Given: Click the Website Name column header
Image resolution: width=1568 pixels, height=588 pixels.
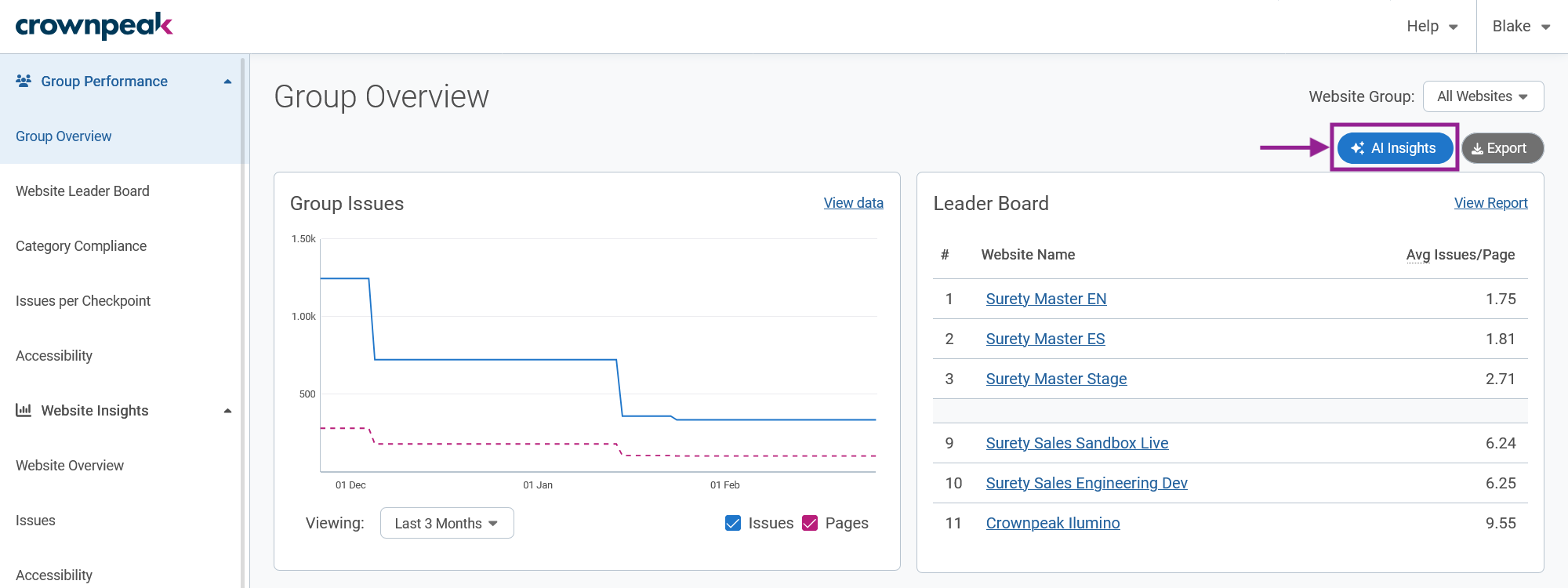Looking at the screenshot, I should click(1028, 255).
